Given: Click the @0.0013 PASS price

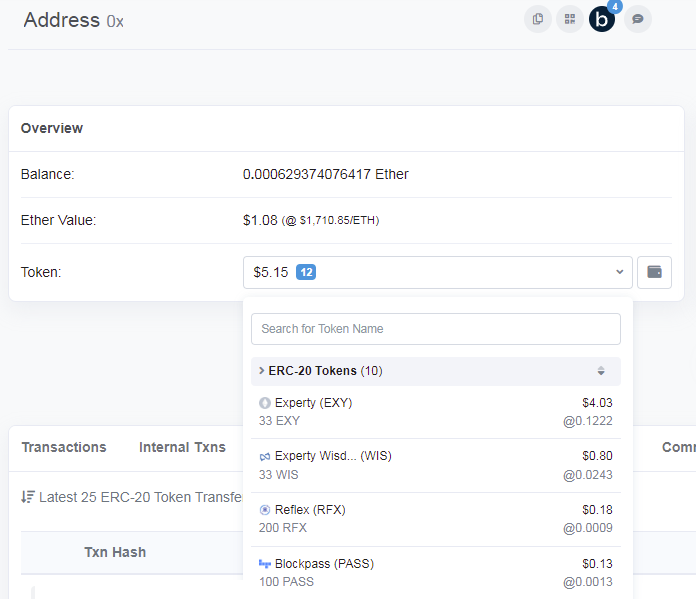Looking at the screenshot, I should 588,582.
